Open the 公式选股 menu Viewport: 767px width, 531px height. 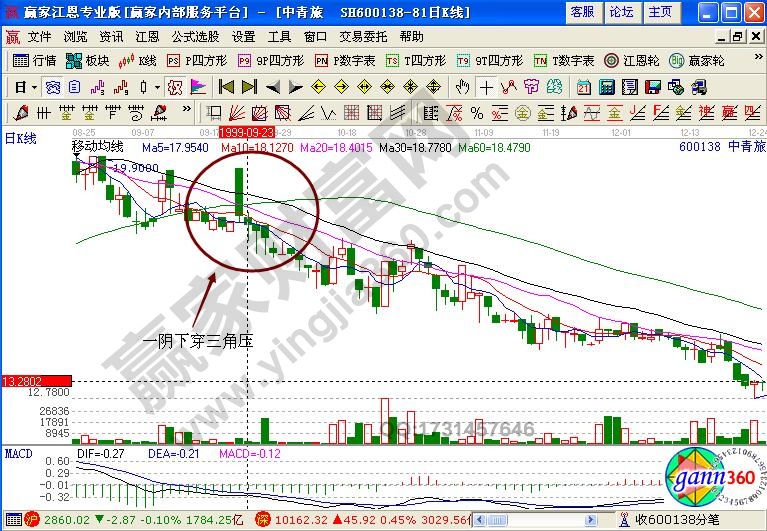click(x=194, y=36)
